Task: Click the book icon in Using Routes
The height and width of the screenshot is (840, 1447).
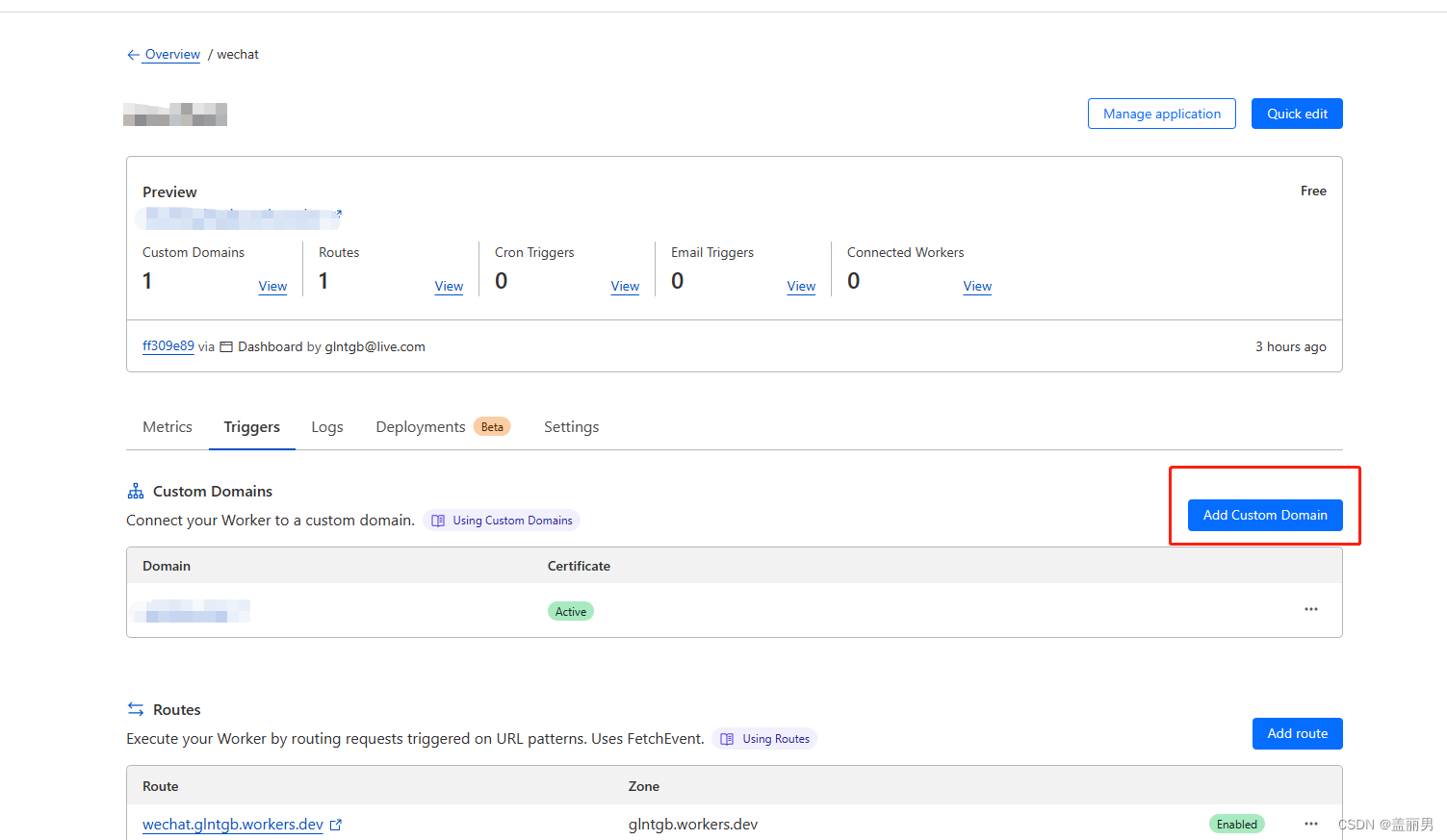Action: coord(727,739)
